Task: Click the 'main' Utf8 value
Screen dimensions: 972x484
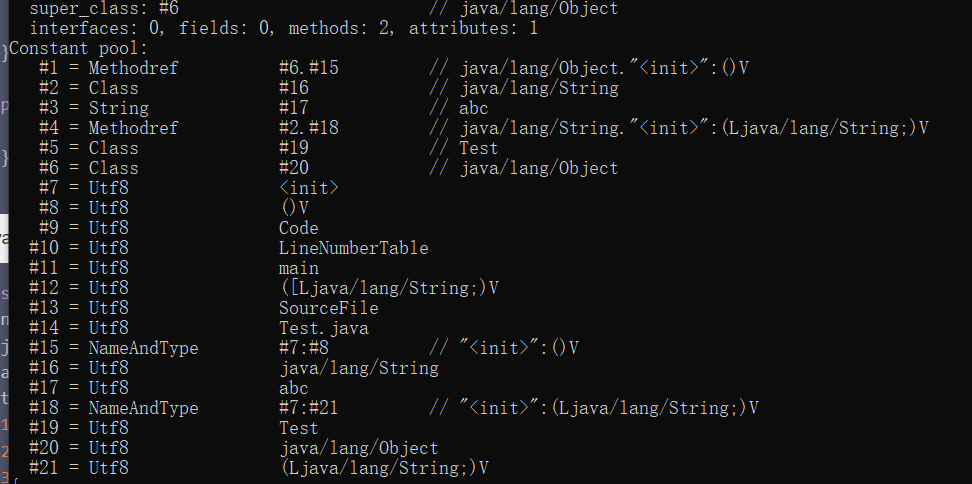Action: pos(298,268)
